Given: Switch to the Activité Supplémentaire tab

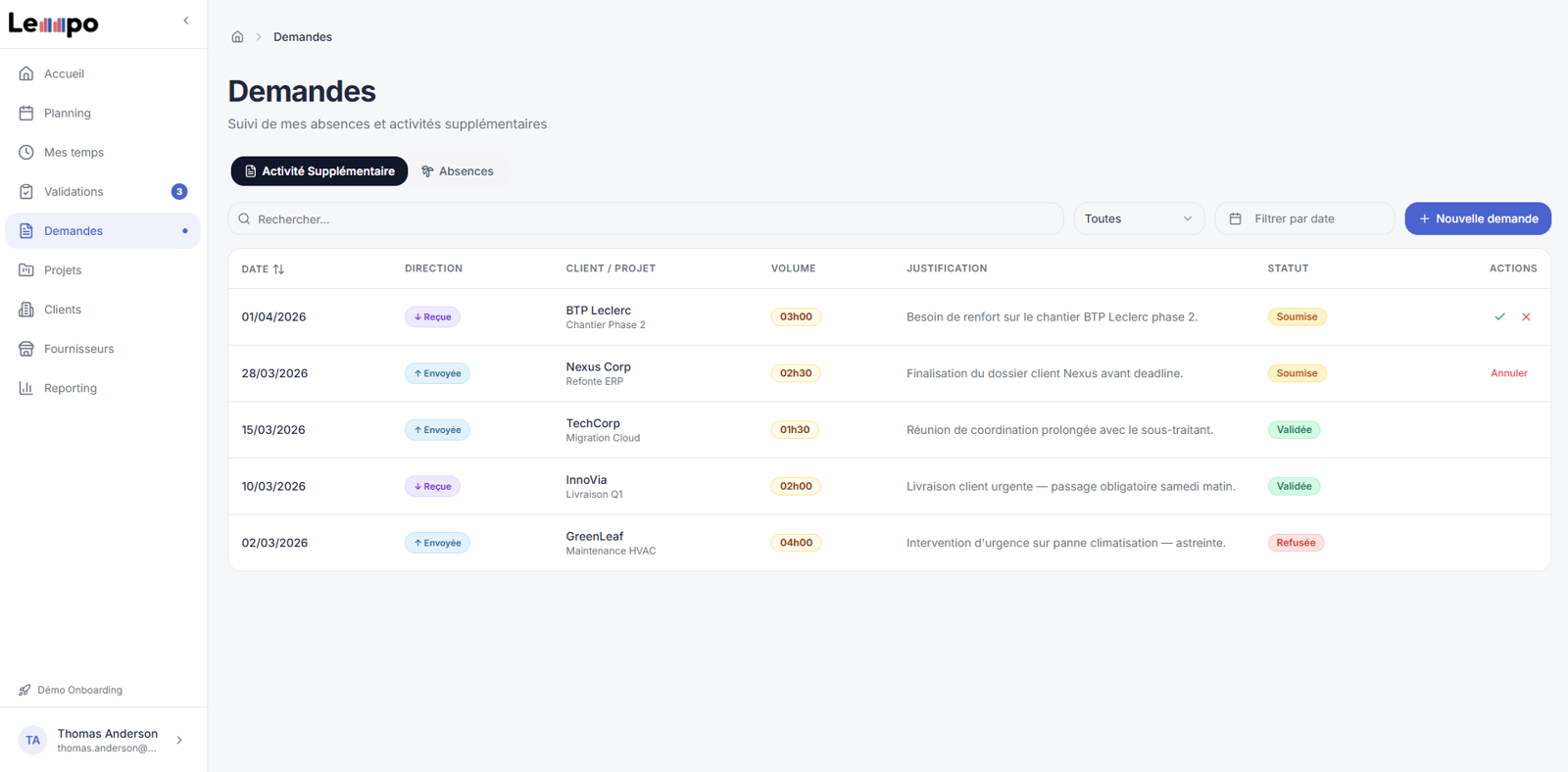Looking at the screenshot, I should coord(319,171).
